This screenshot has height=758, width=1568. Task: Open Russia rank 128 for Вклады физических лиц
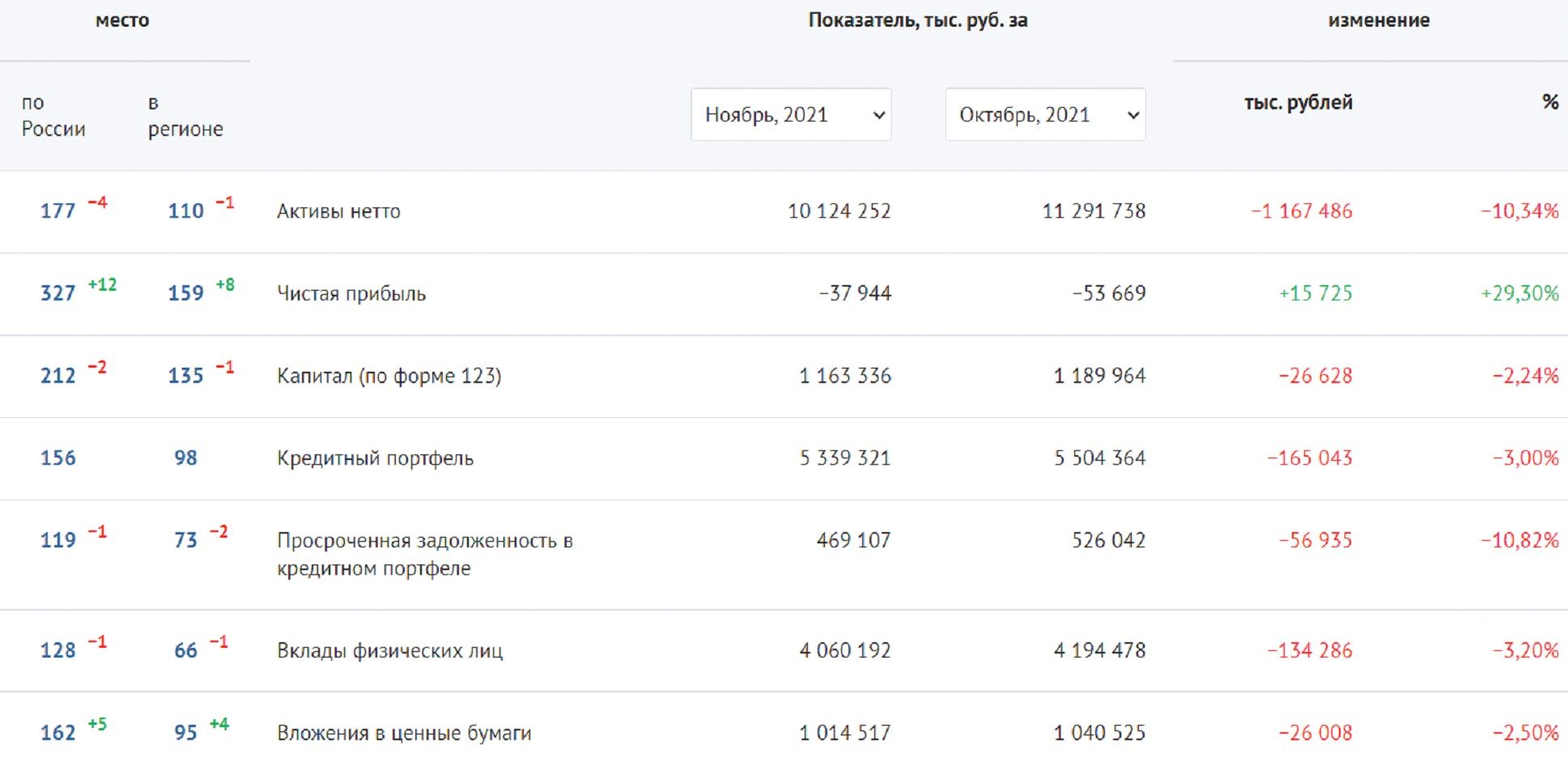[x=57, y=650]
